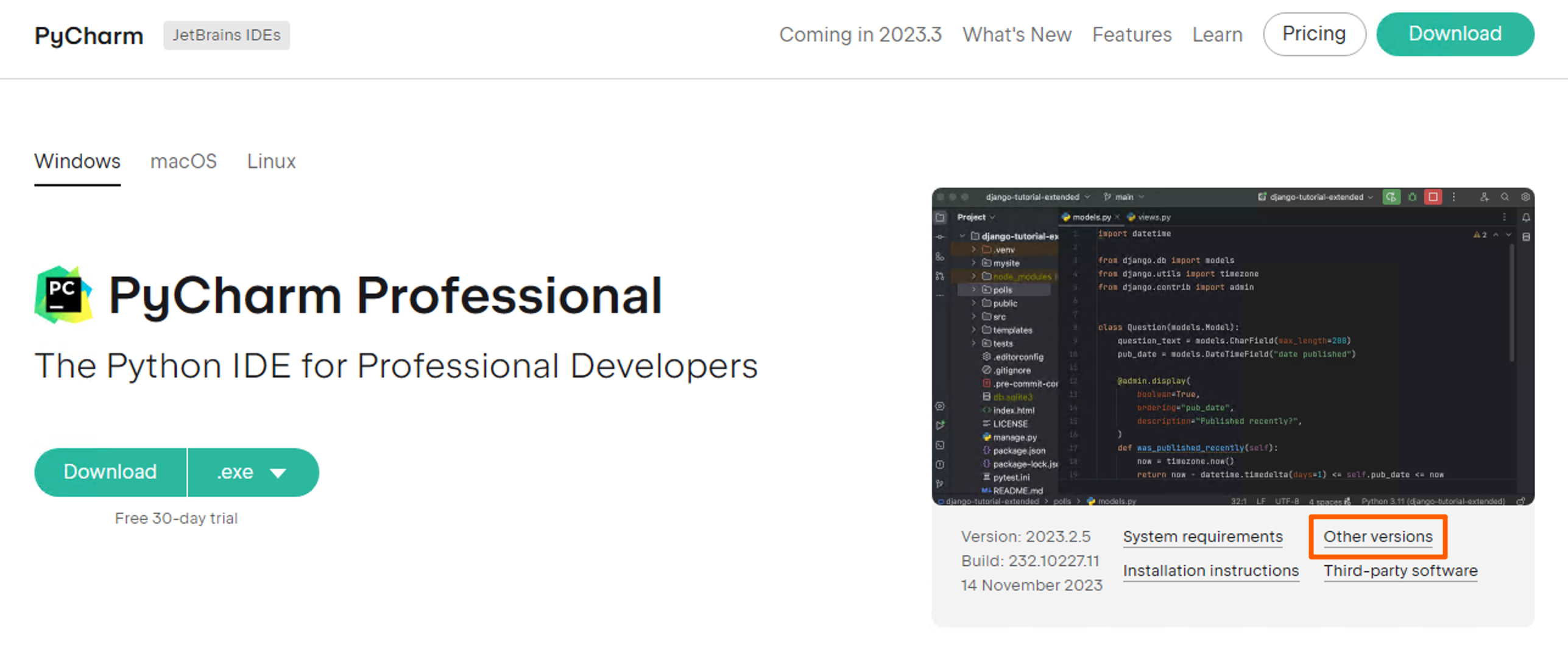
Task: Click the Python icon beside manage.py
Action: pos(986,437)
